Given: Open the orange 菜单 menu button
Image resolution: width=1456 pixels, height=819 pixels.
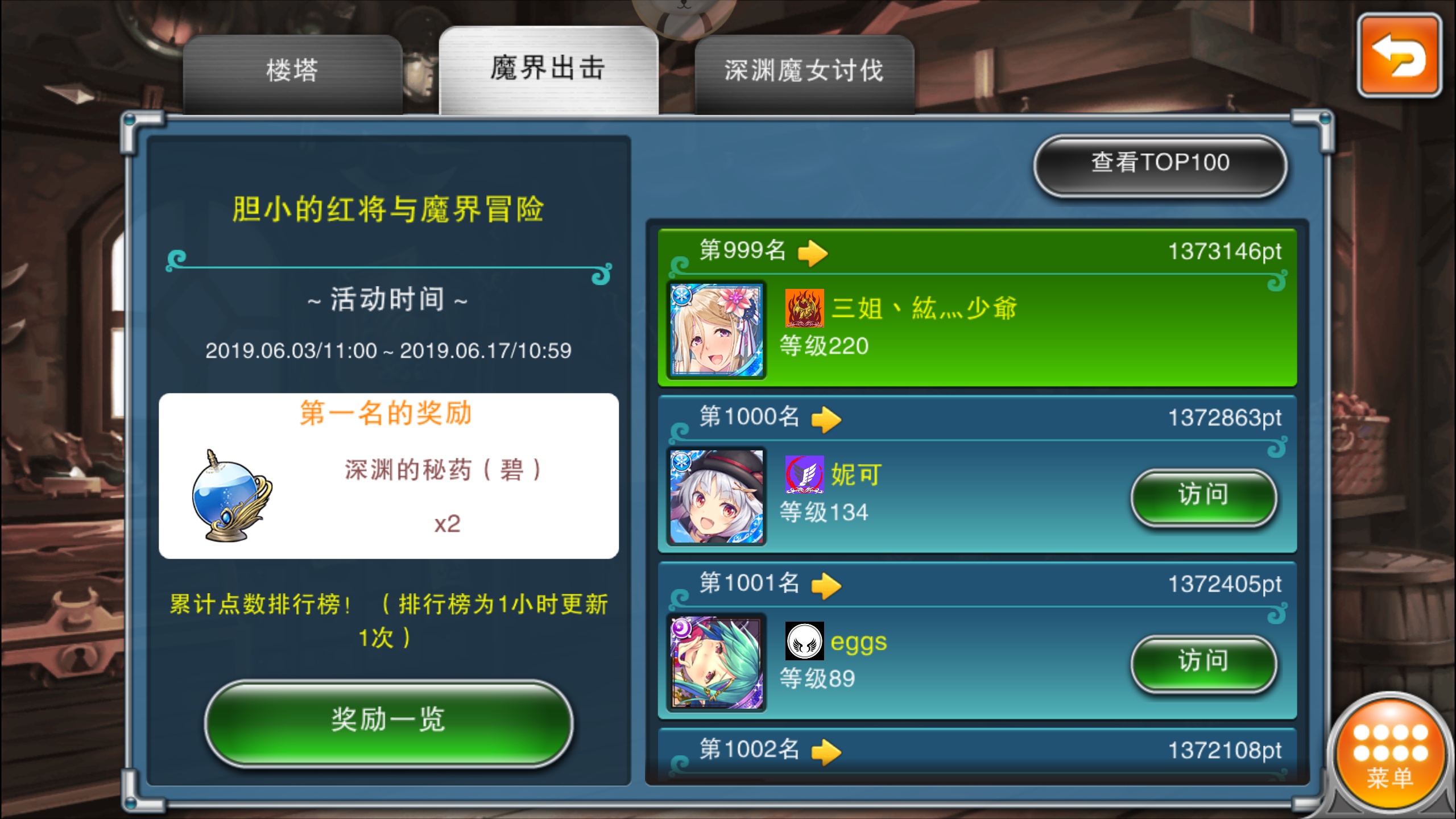Looking at the screenshot, I should coord(1391,752).
